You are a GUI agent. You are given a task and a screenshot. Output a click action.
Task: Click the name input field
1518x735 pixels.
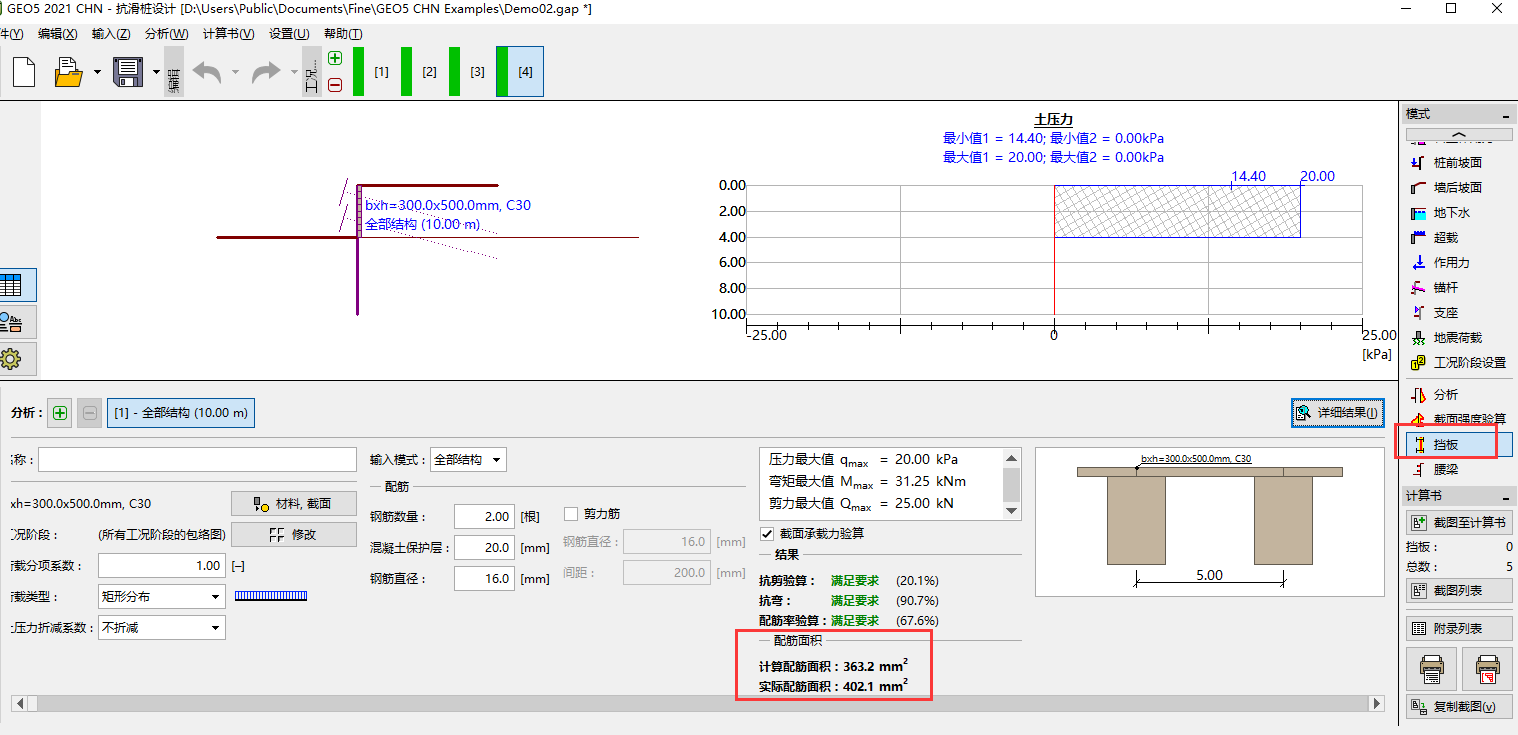pos(197,460)
